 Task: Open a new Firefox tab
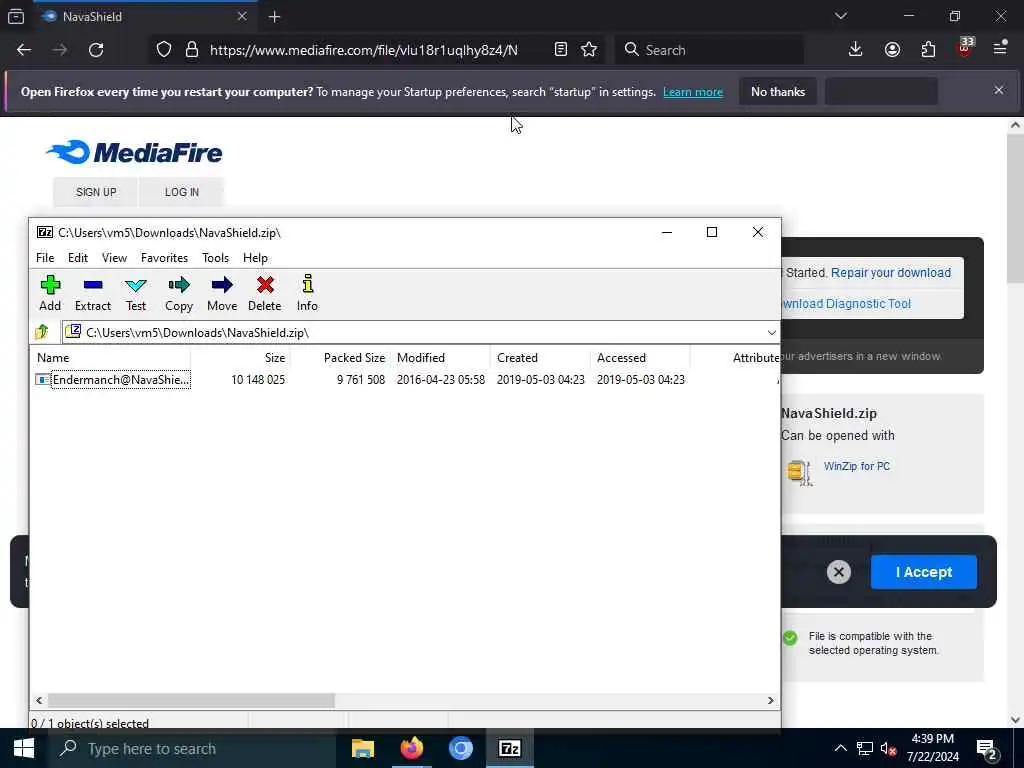(x=274, y=17)
